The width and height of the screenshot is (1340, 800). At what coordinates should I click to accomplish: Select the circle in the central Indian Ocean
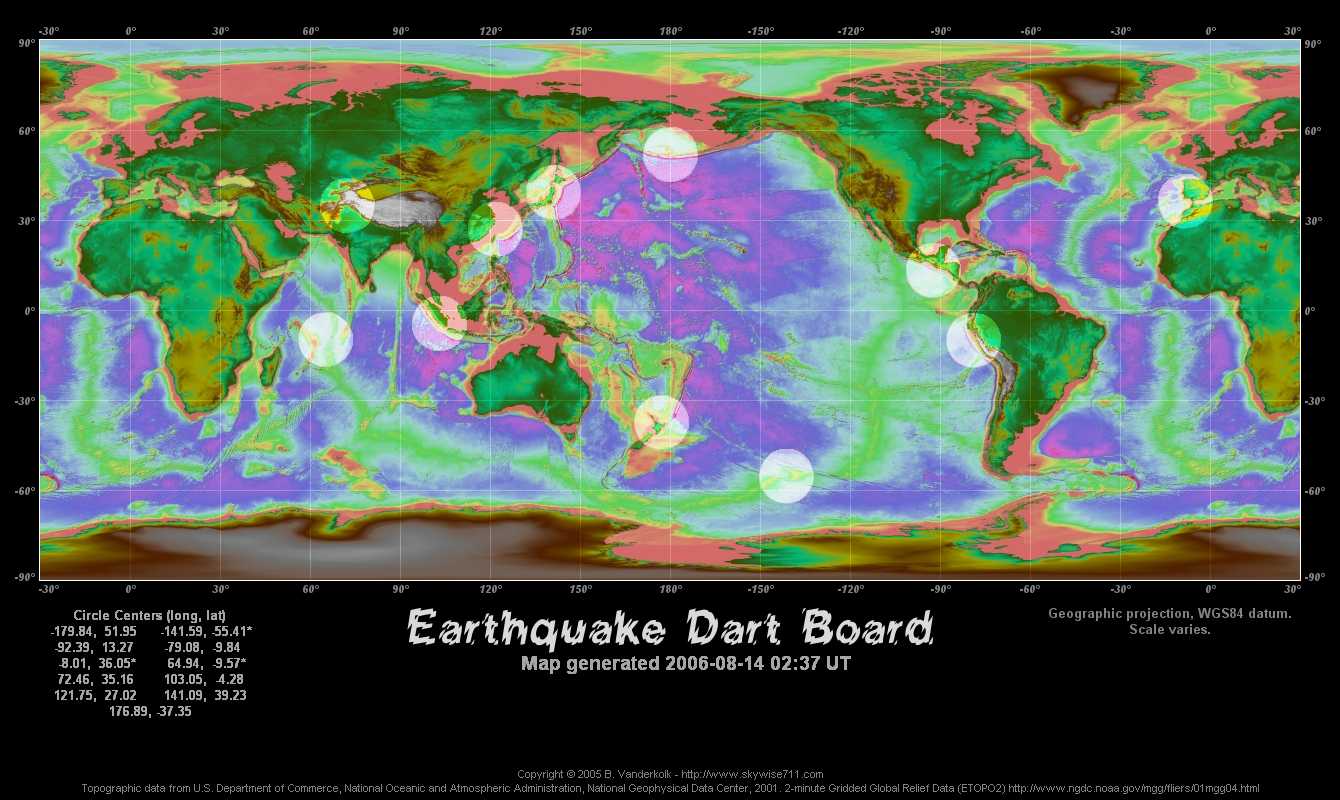pos(325,339)
